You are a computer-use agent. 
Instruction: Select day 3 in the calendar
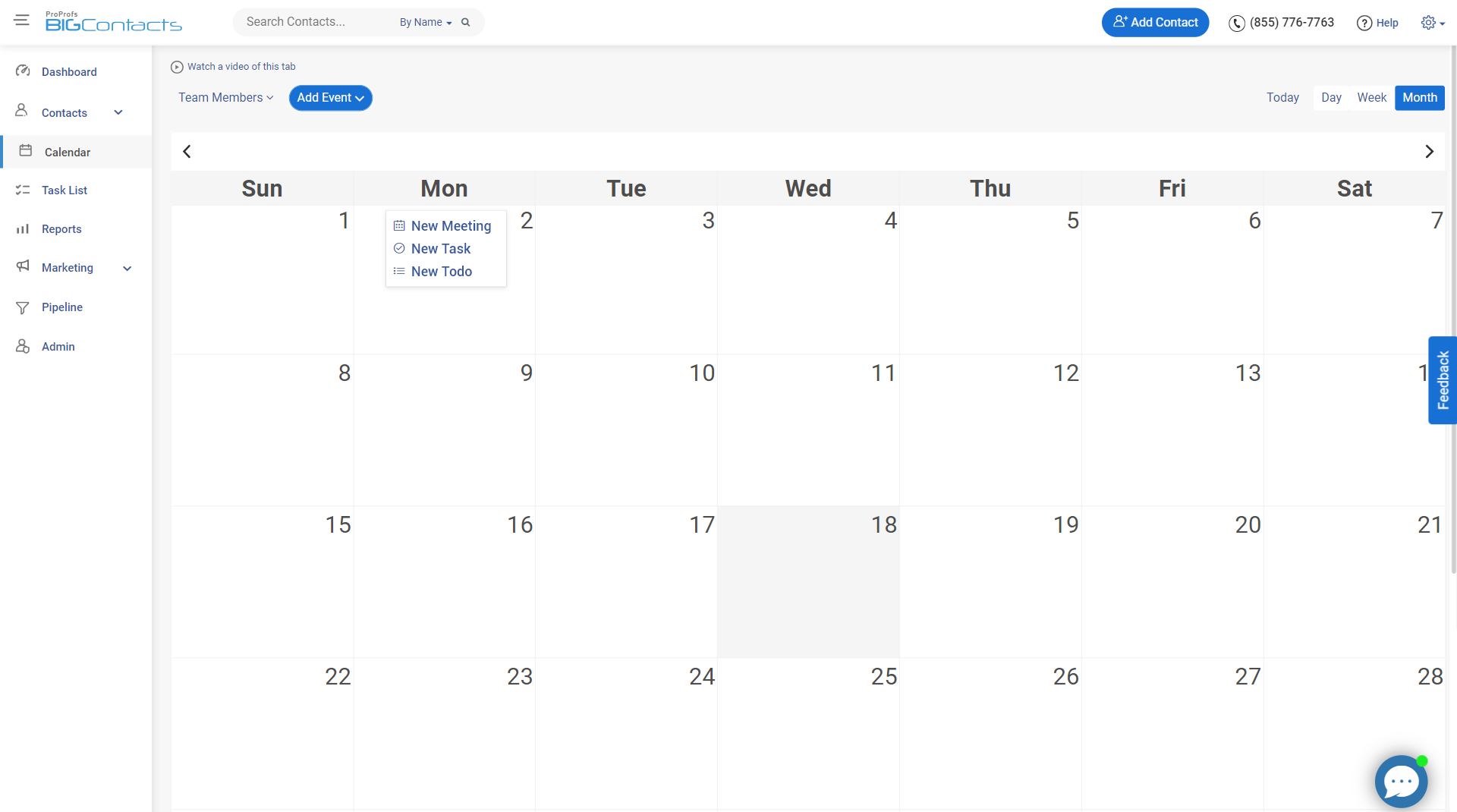[626, 279]
